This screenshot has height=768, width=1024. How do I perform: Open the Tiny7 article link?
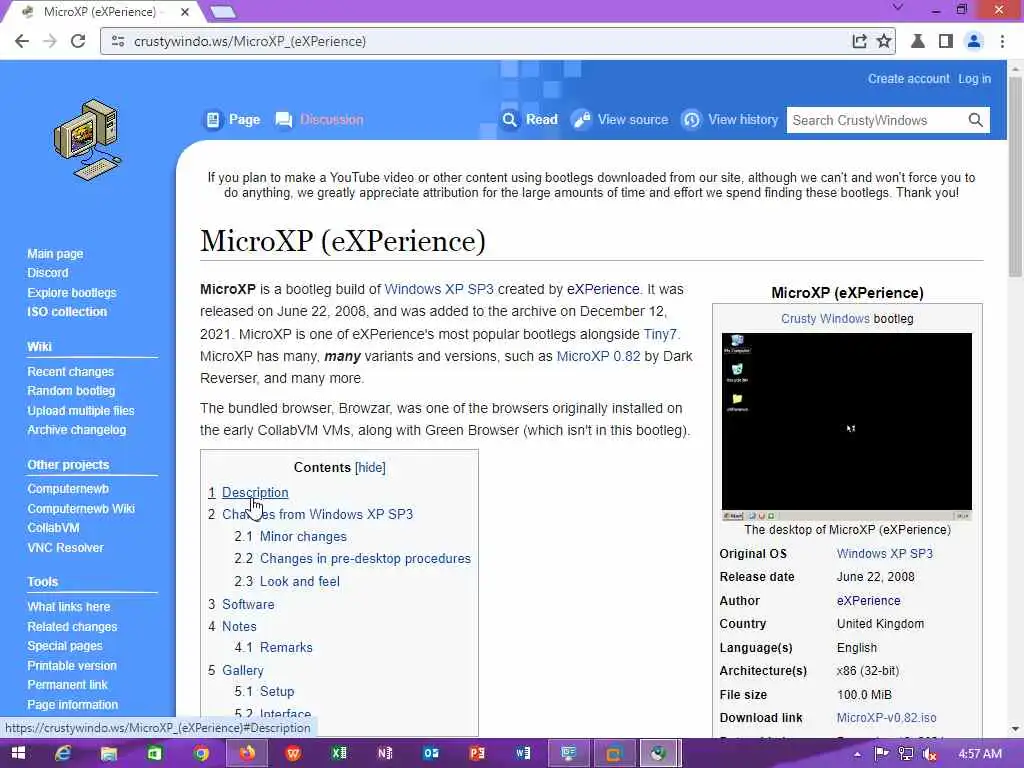(x=660, y=334)
